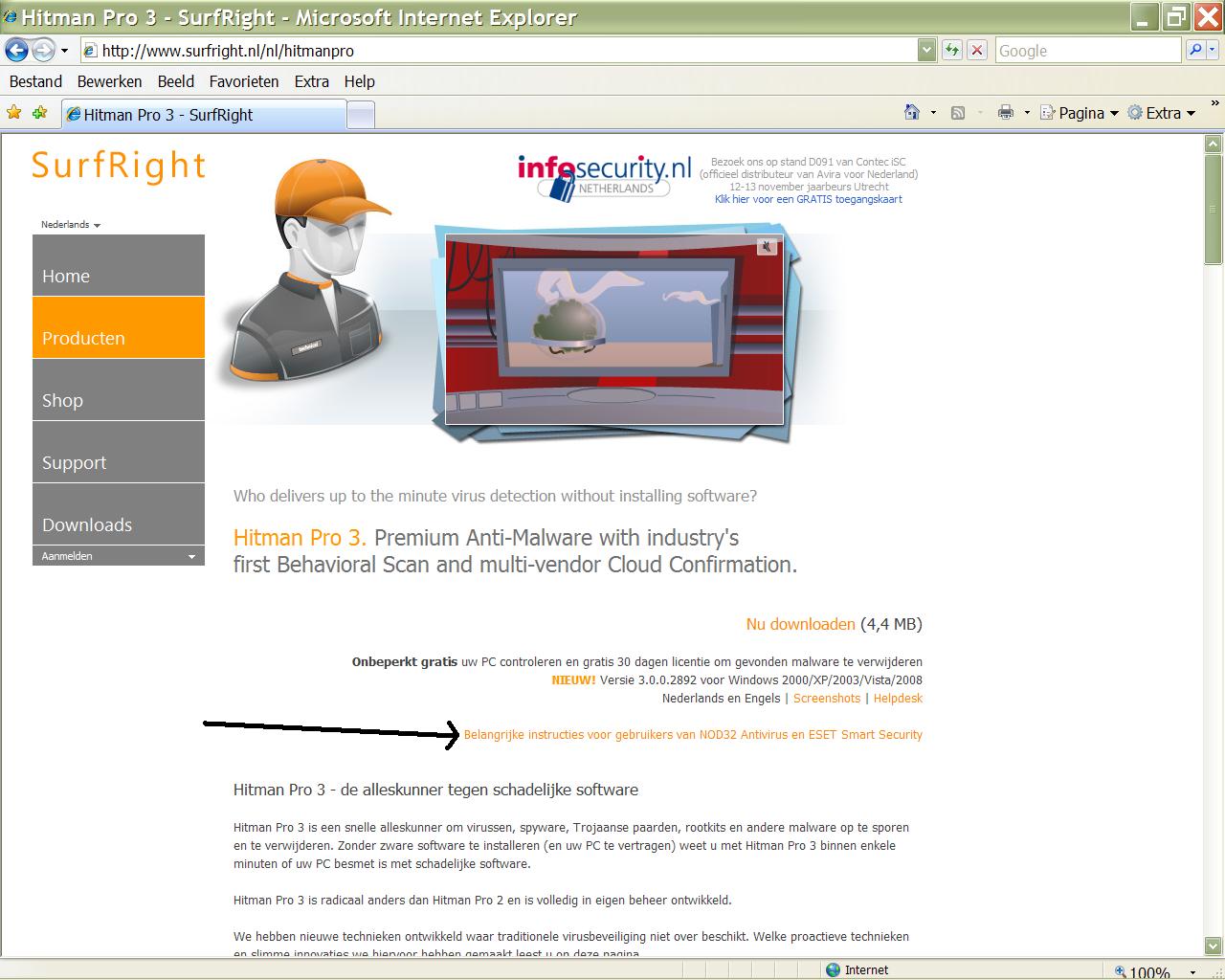Select the Hitman Pro 3 - SurfRight tab

point(203,115)
